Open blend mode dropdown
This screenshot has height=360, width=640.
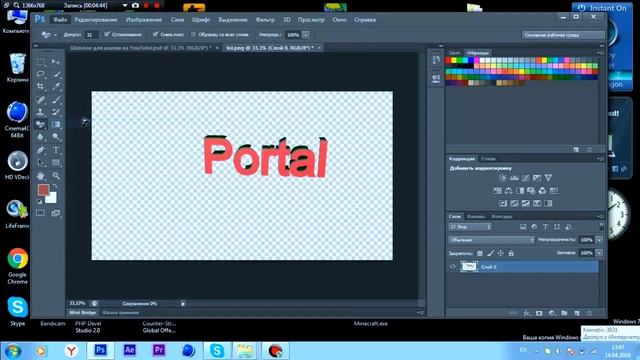click(491, 240)
